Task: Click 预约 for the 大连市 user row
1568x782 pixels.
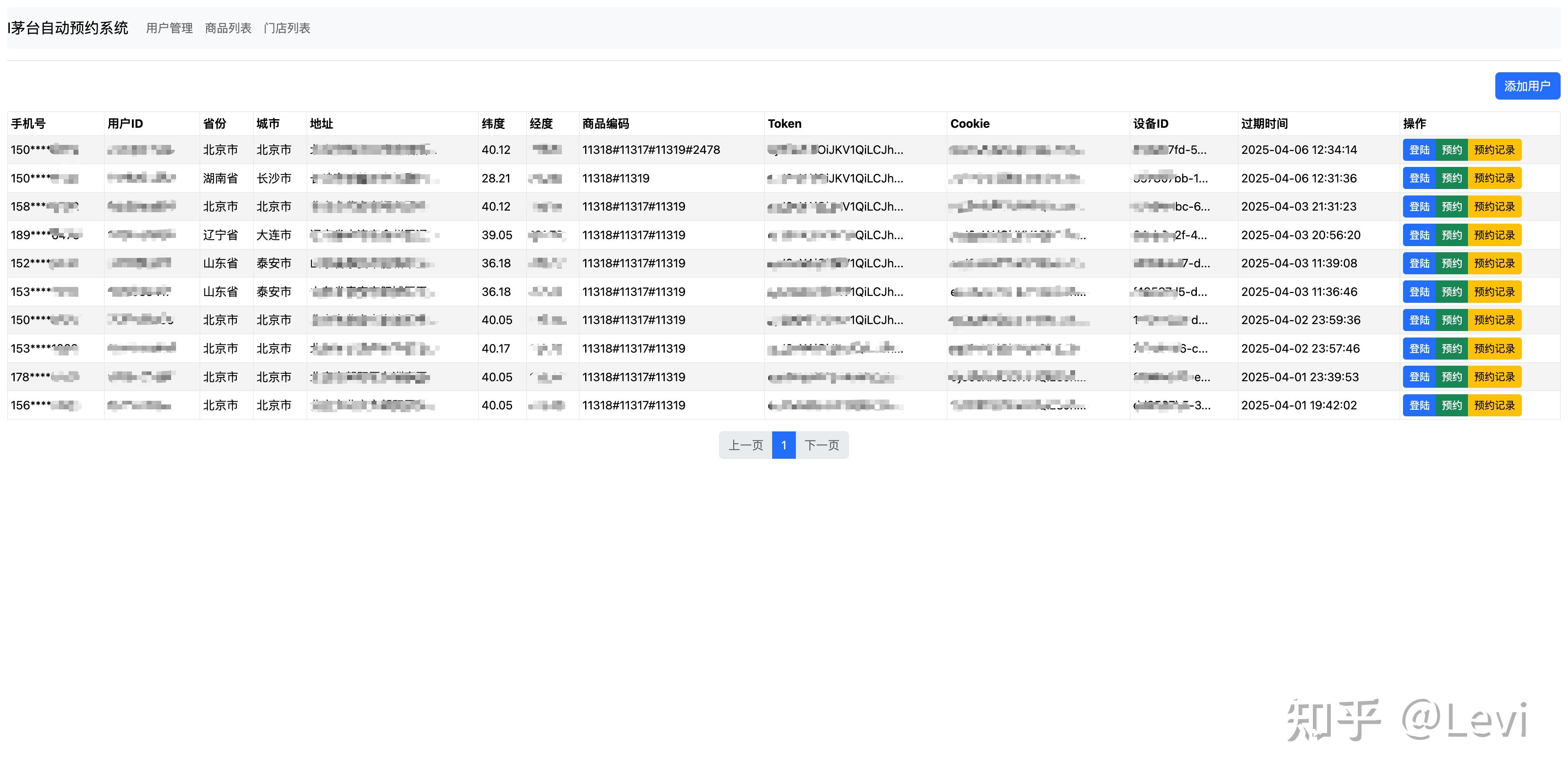Action: click(x=1451, y=235)
